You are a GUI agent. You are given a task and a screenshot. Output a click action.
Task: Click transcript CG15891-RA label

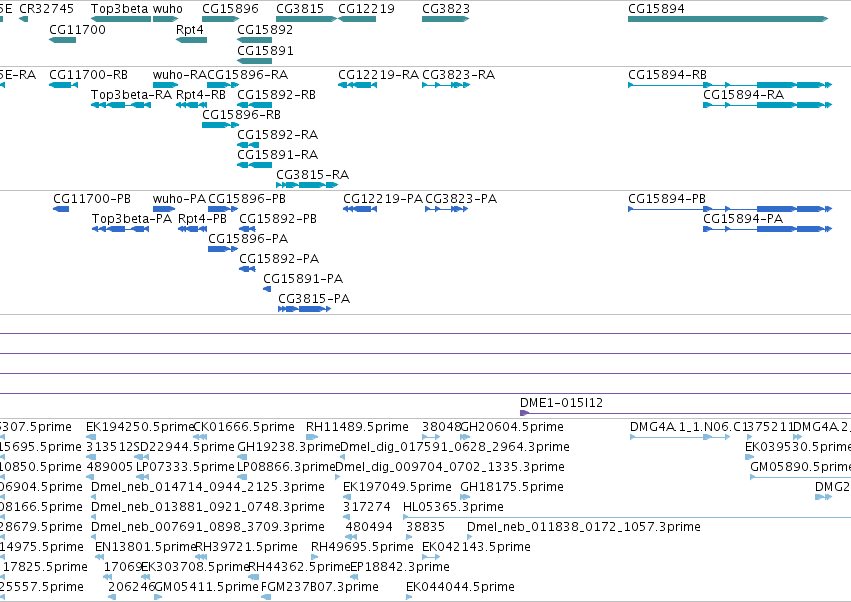277,155
